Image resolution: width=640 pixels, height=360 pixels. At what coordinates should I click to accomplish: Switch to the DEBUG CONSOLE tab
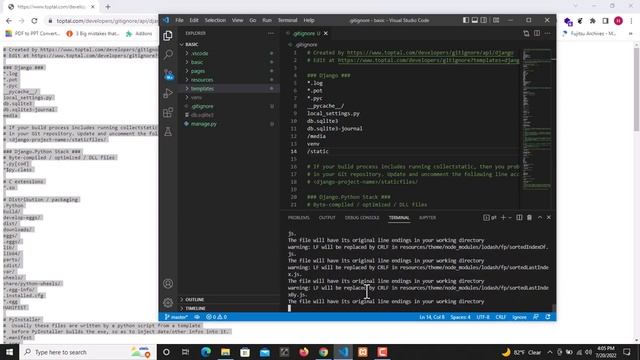pos(362,218)
